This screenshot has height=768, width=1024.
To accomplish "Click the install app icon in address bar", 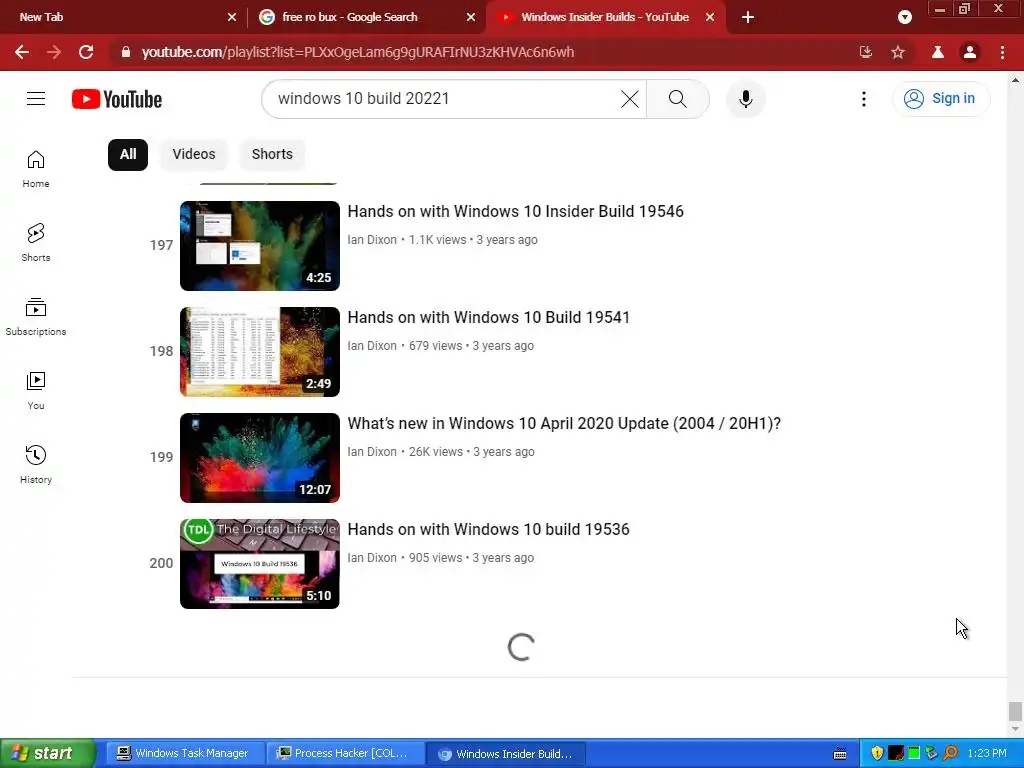I will click(x=866, y=52).
